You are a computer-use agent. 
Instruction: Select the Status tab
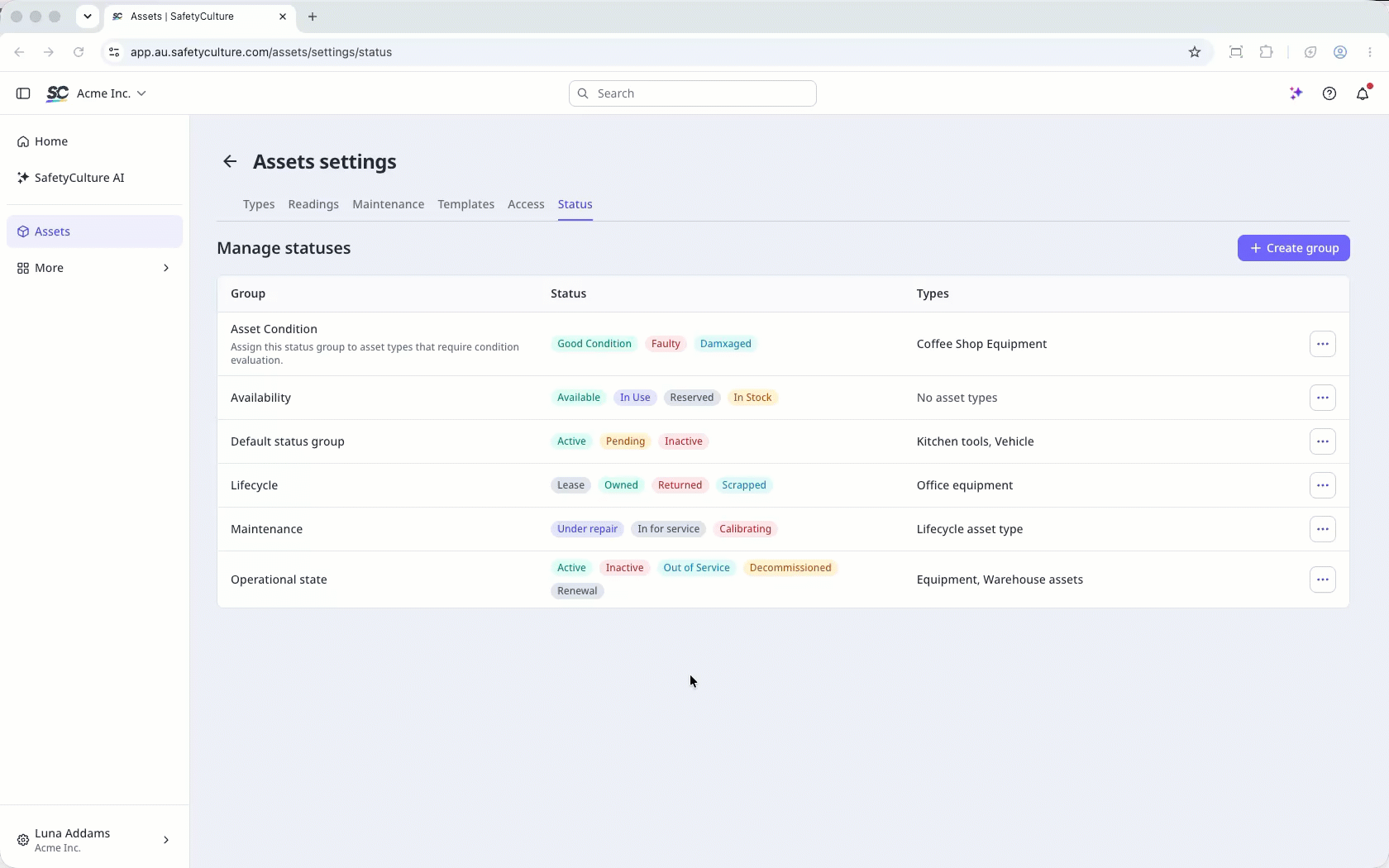pyautogui.click(x=575, y=204)
